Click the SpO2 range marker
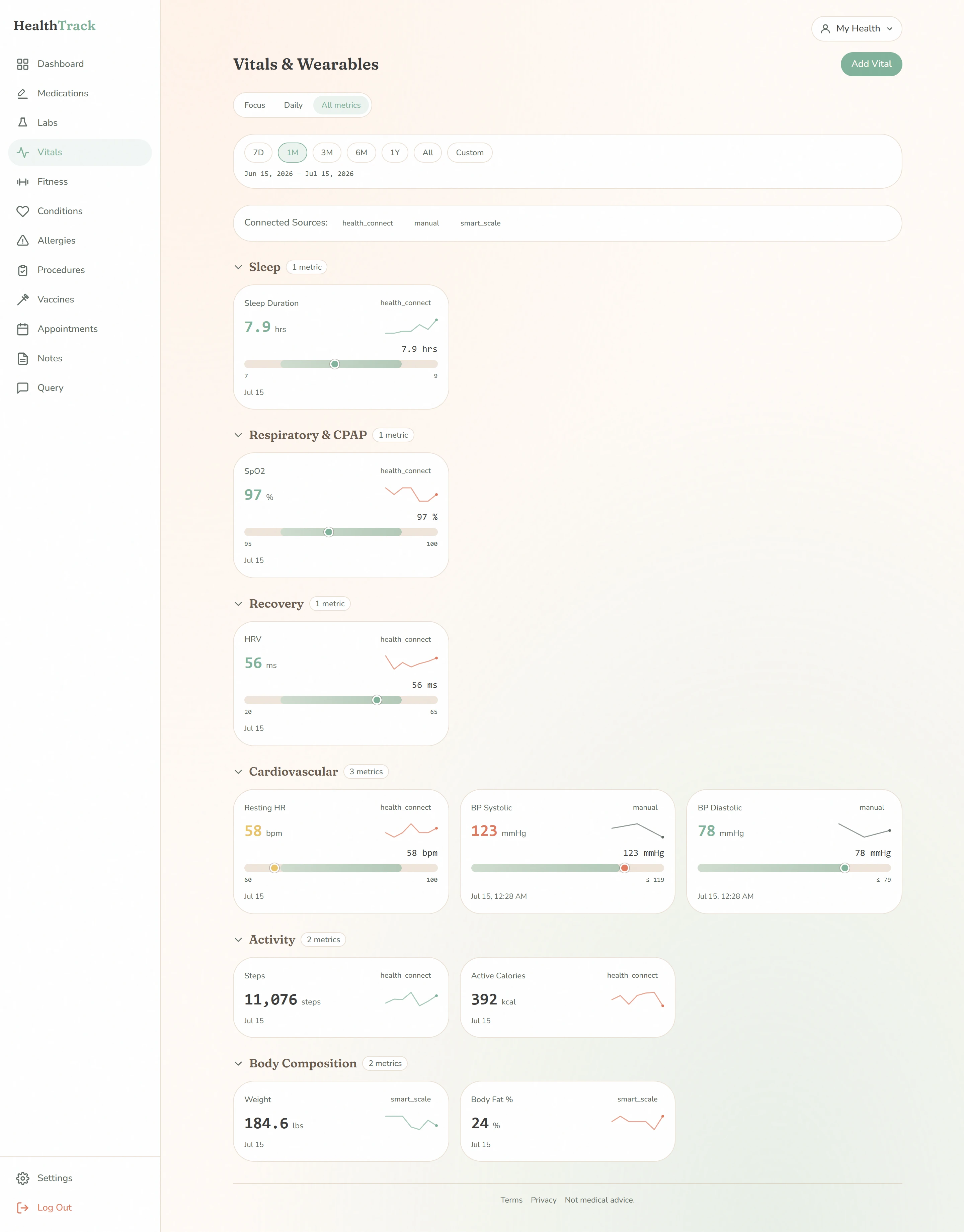Image resolution: width=964 pixels, height=1232 pixels. pyautogui.click(x=328, y=532)
